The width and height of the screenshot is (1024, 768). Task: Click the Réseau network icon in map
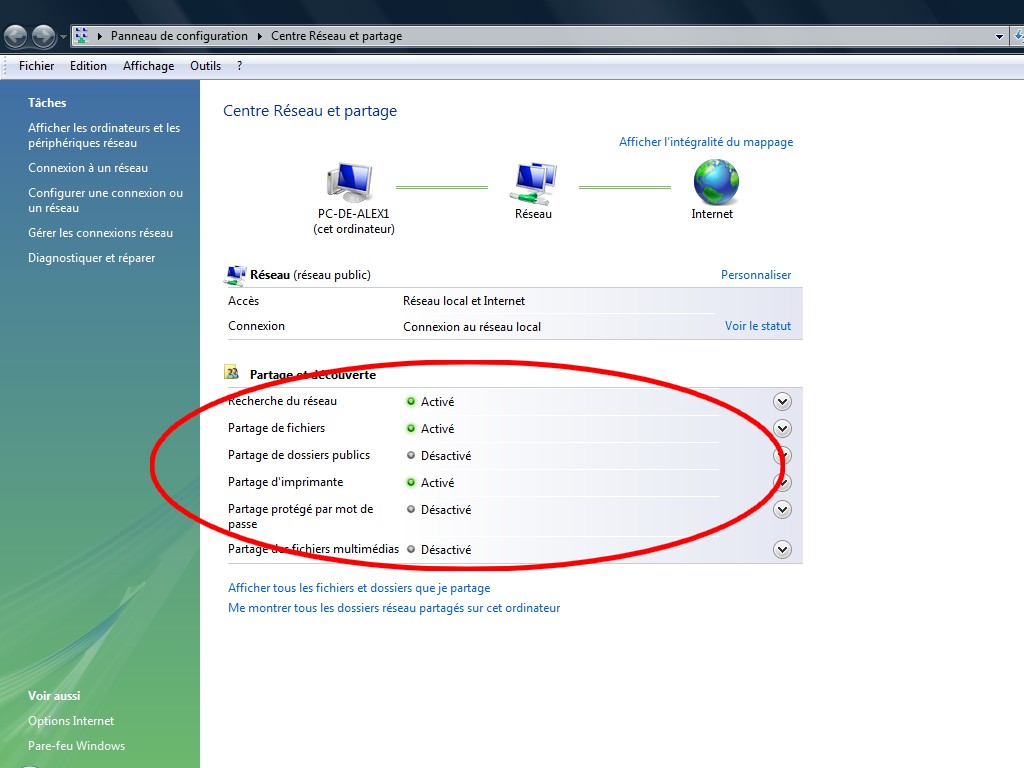coord(533,182)
